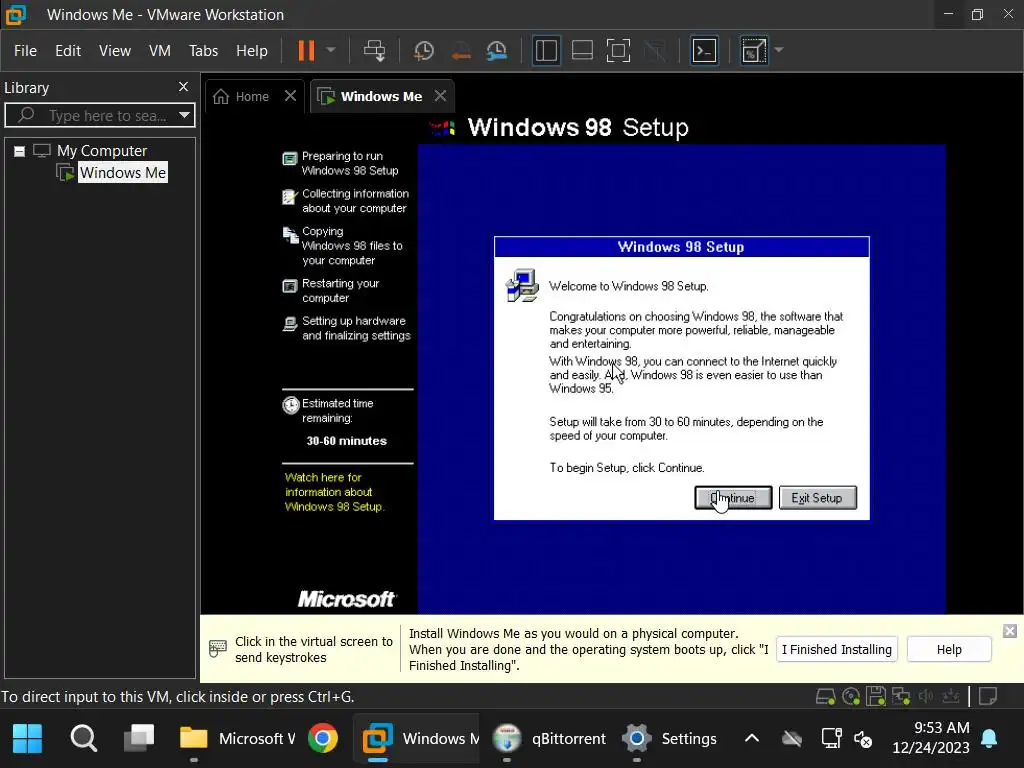Click the stretch guest display icon
The image size is (1024, 768).
(x=753, y=50)
